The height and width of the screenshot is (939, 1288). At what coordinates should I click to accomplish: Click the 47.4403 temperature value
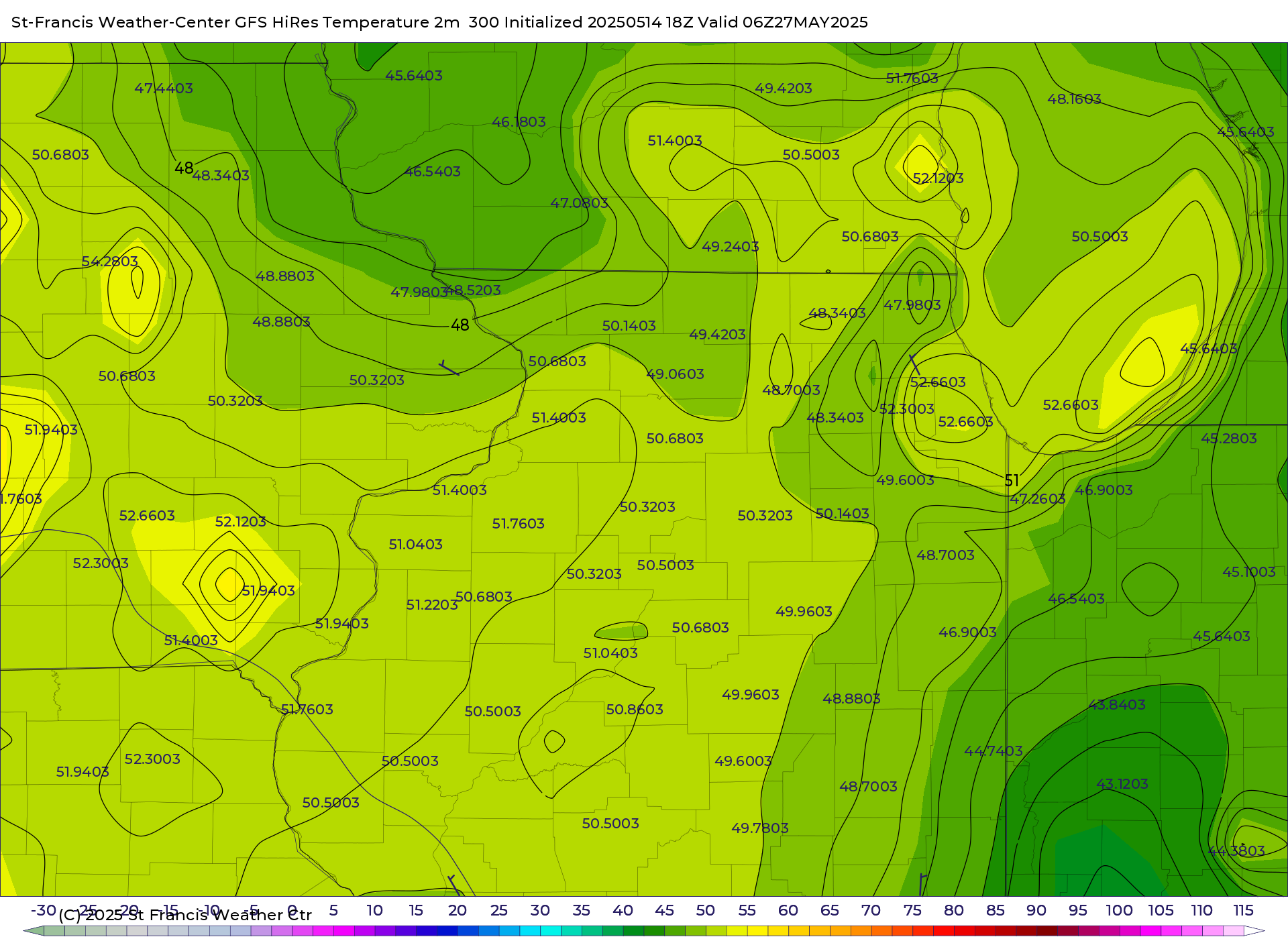tap(164, 89)
